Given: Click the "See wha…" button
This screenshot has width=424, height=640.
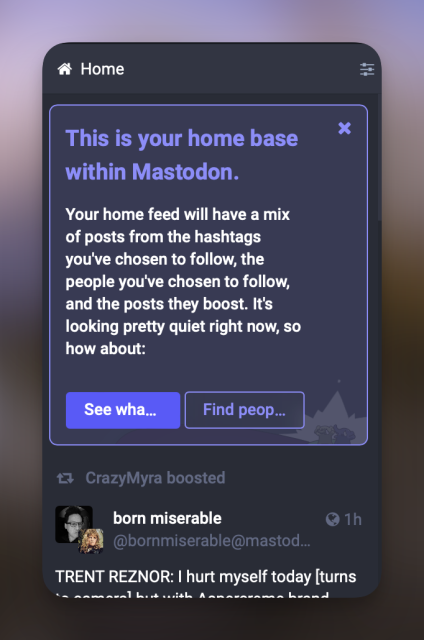Looking at the screenshot, I should [x=123, y=410].
